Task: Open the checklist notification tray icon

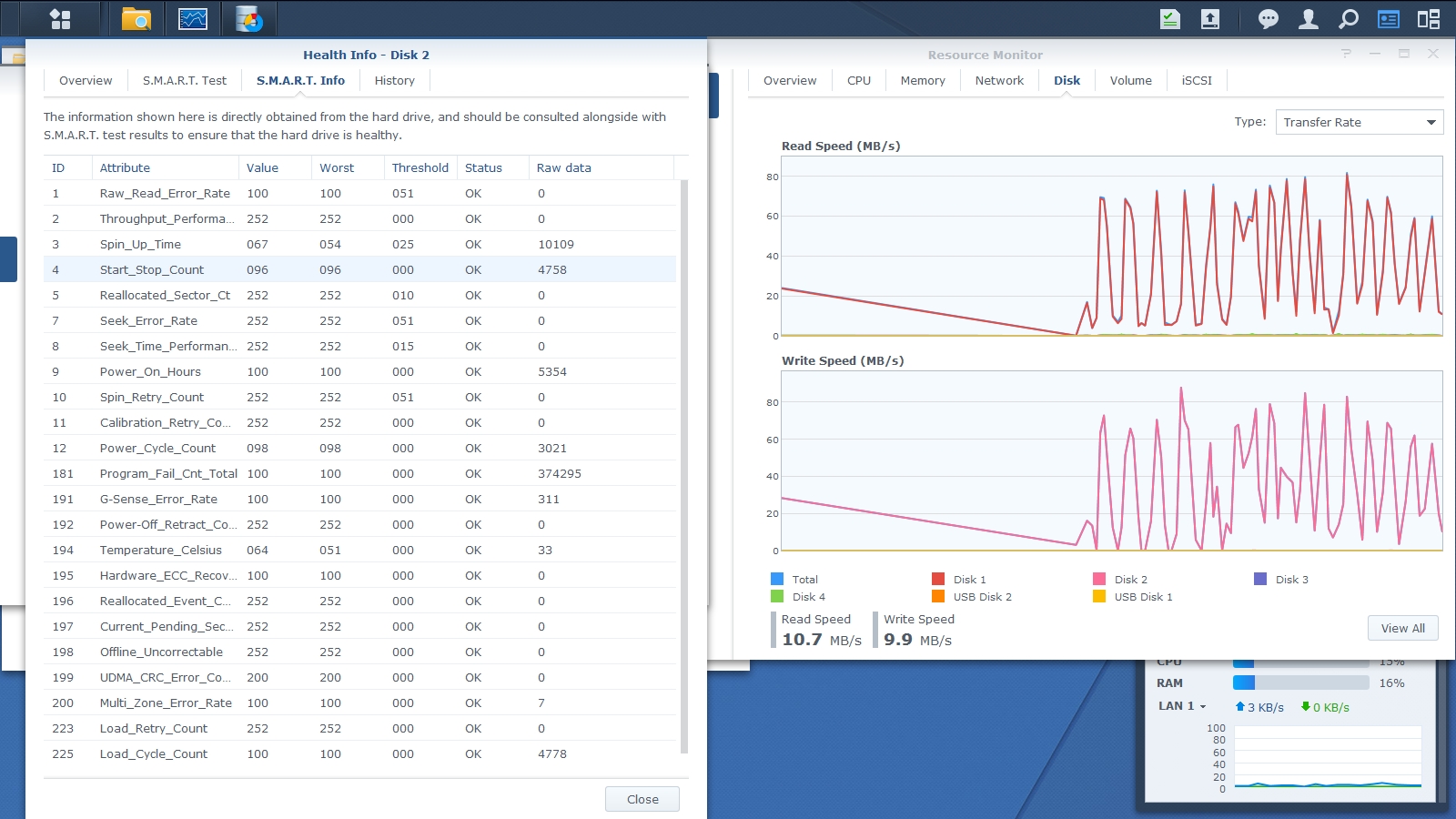Action: (x=1170, y=18)
